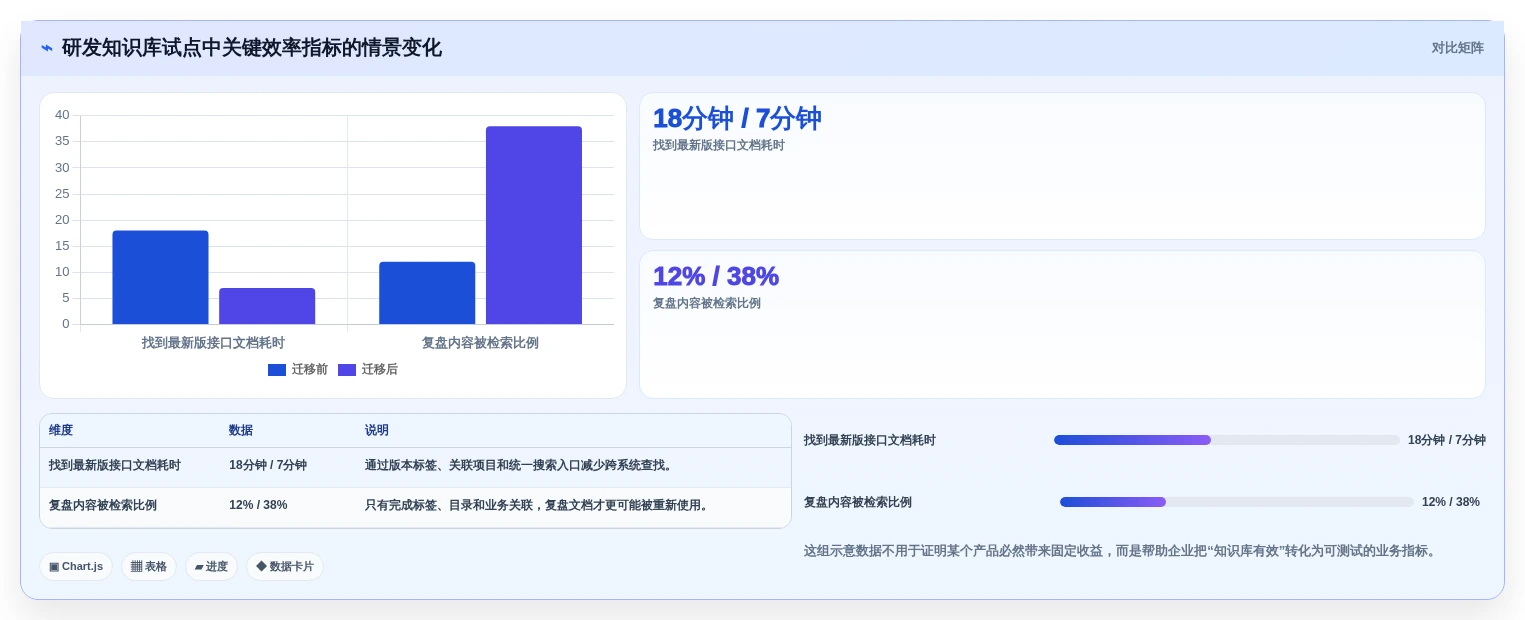Click explanation starting 通过版本标签
The width and height of the screenshot is (1525, 620).
pyautogui.click(x=521, y=466)
